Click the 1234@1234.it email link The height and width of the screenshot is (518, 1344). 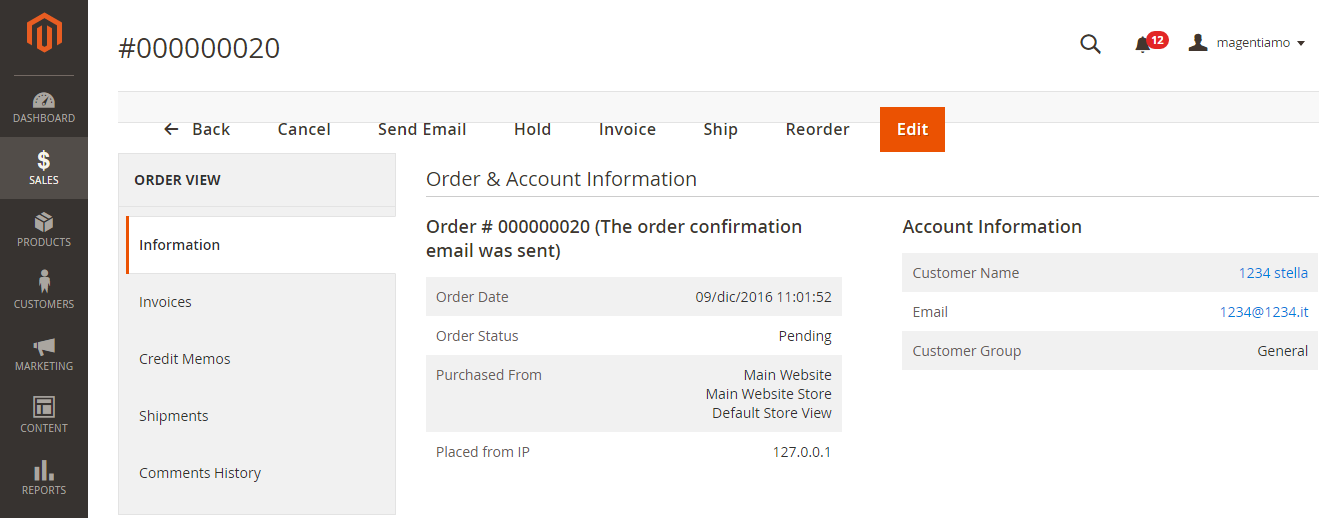(x=1264, y=312)
